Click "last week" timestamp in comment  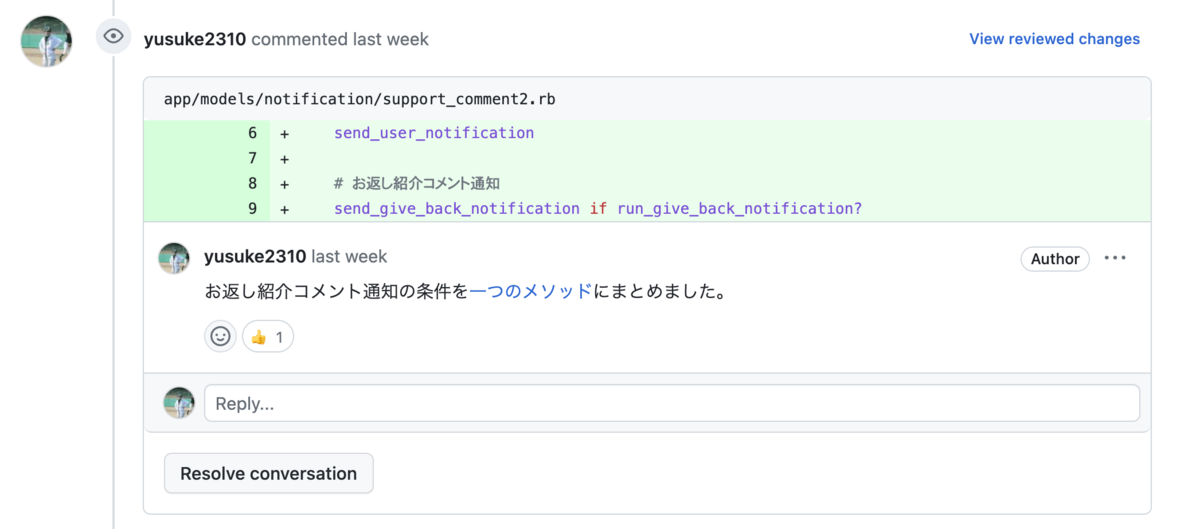349,257
